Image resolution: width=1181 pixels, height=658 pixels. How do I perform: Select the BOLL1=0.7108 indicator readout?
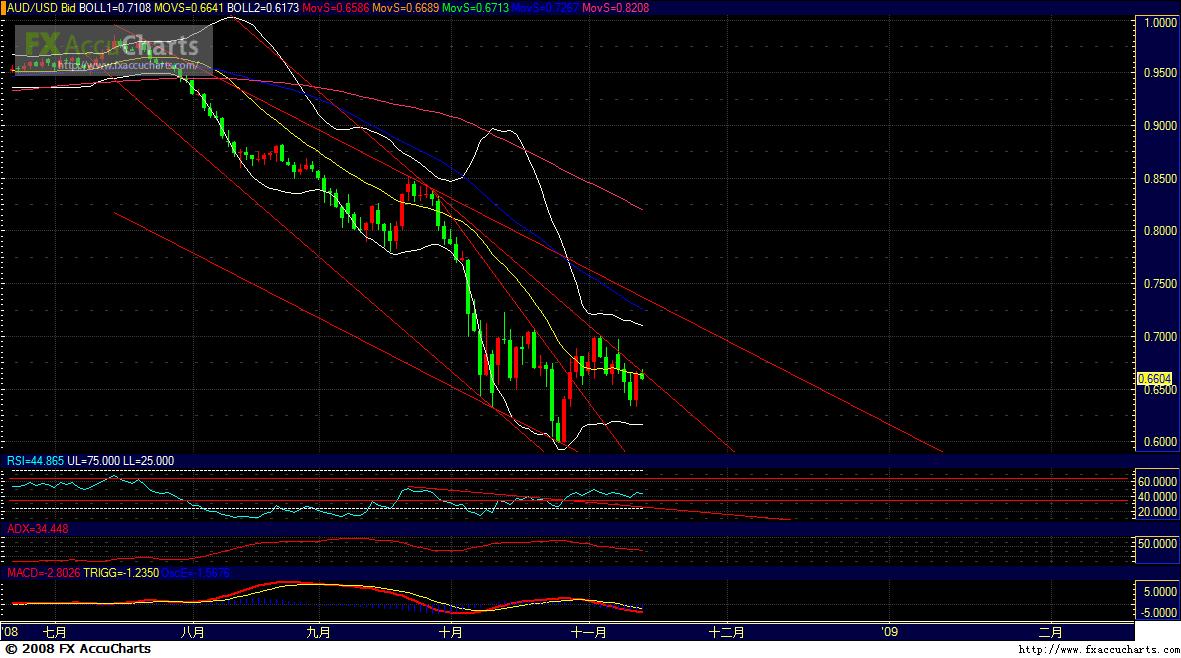pos(114,8)
